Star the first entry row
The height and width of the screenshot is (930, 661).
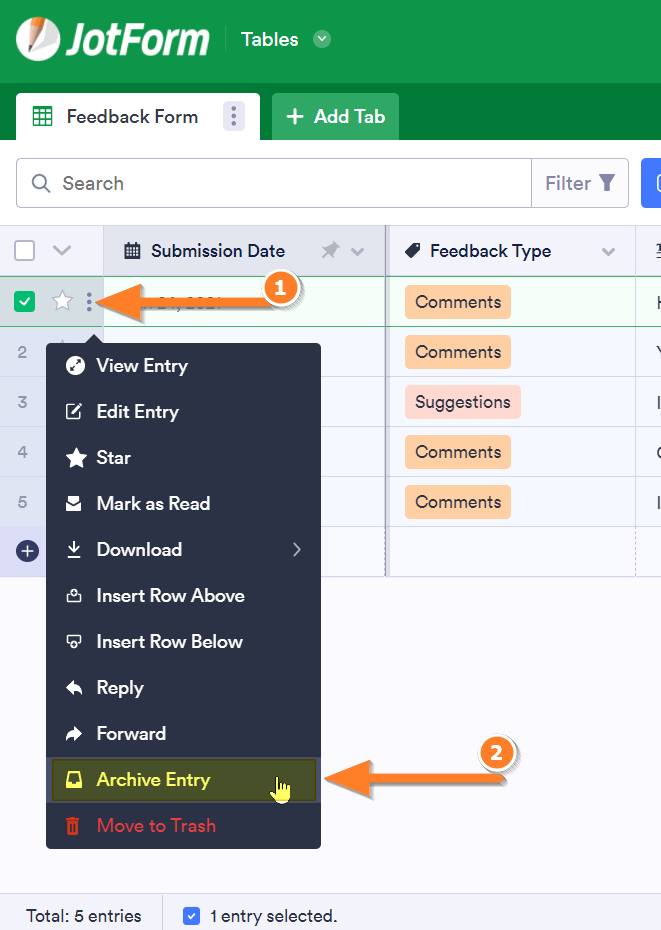tap(61, 301)
